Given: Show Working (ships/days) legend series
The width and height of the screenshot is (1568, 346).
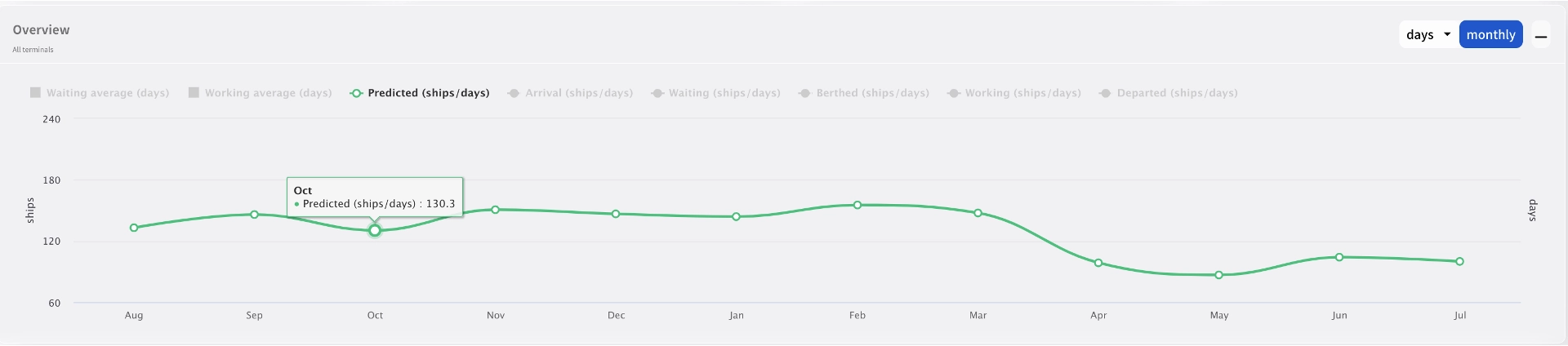Looking at the screenshot, I should coord(1014,93).
